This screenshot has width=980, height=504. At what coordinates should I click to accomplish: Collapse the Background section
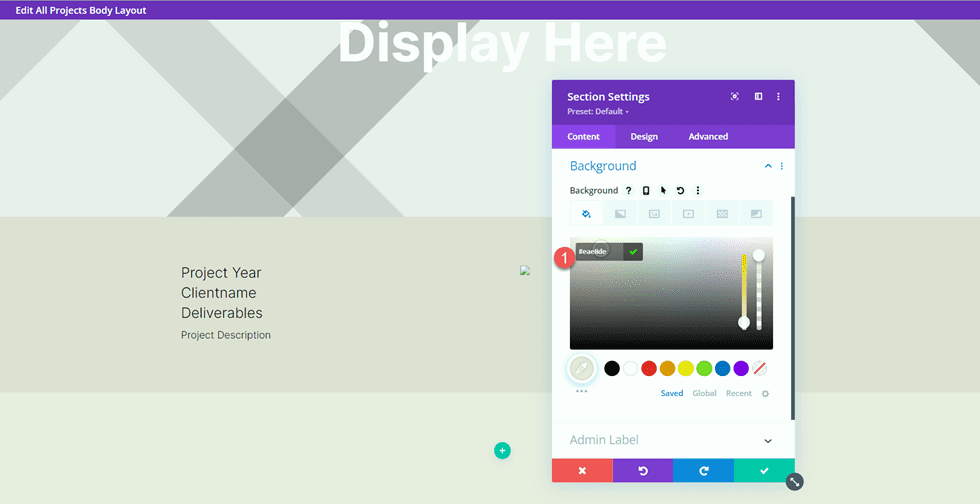768,166
